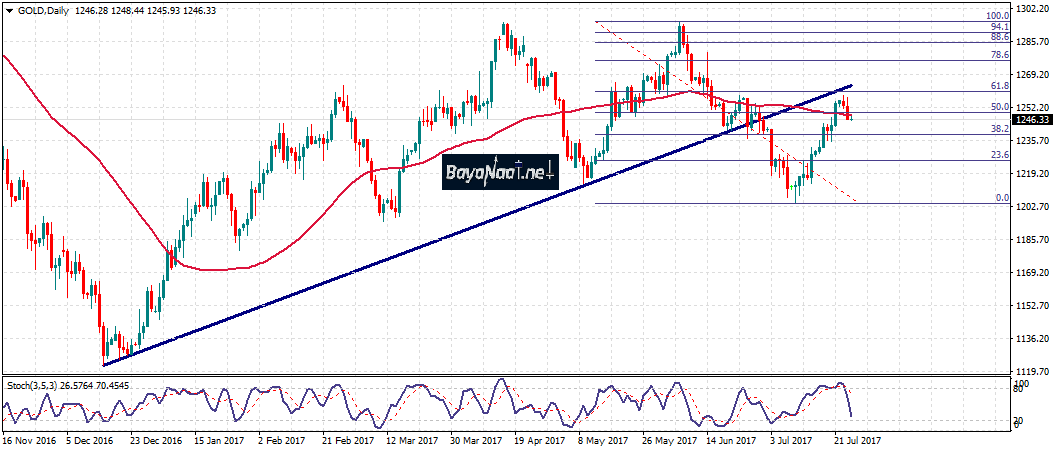
Task: Select the 1269.20 price scale value
Action: pyautogui.click(x=1031, y=74)
